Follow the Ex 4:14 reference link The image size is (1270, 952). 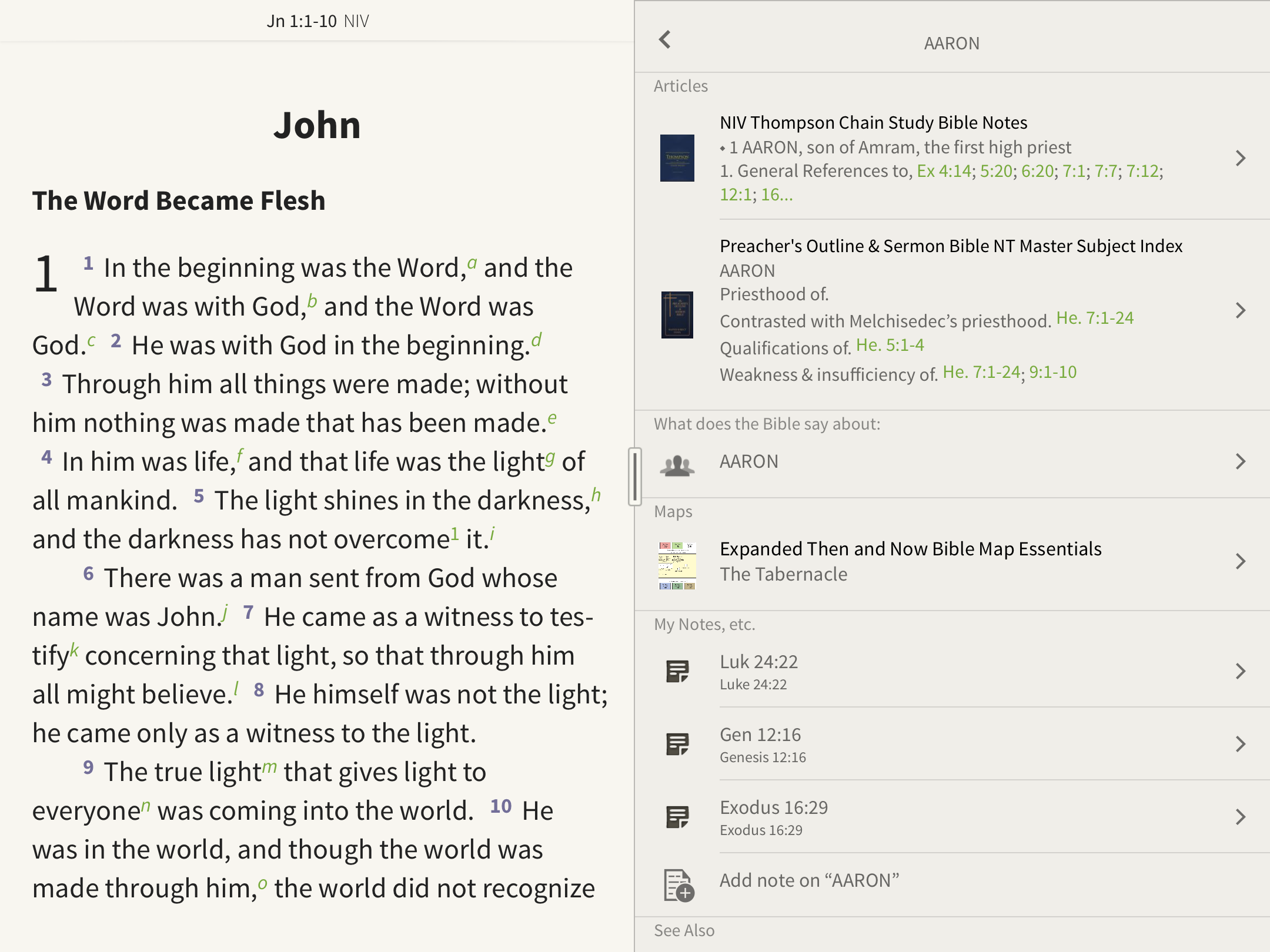[944, 171]
